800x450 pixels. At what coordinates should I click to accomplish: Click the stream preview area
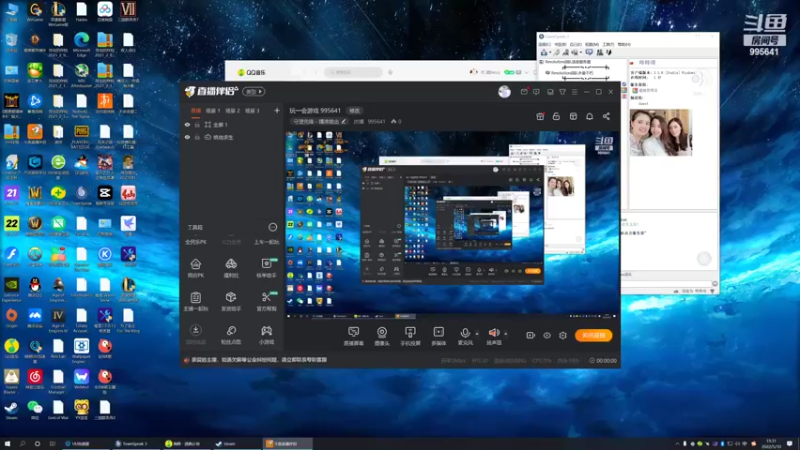[452, 225]
